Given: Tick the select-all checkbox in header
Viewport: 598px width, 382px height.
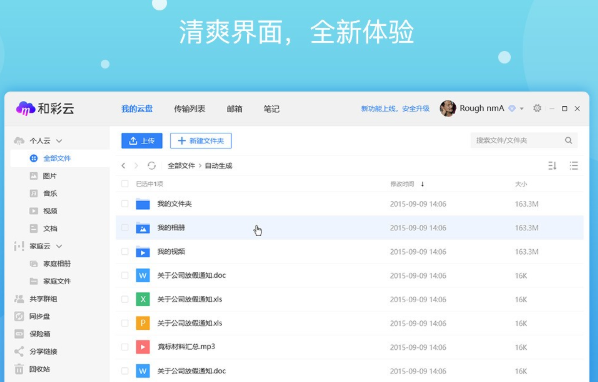Looking at the screenshot, I should tap(125, 184).
